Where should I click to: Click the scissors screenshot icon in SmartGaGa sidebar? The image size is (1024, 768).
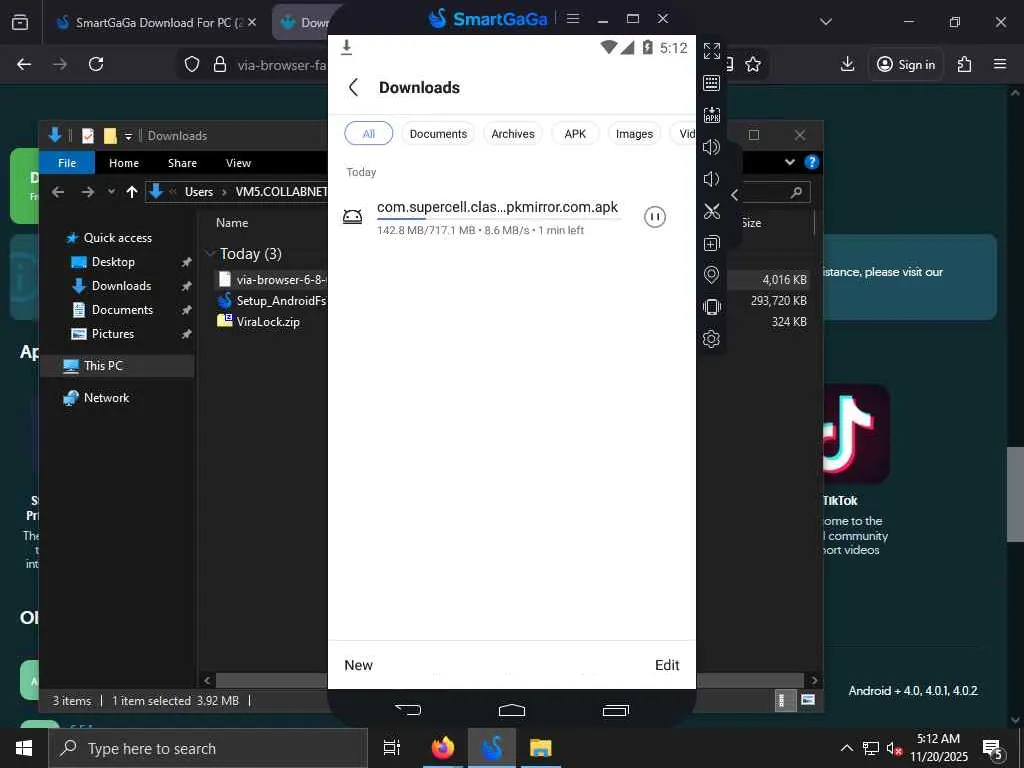tap(711, 211)
